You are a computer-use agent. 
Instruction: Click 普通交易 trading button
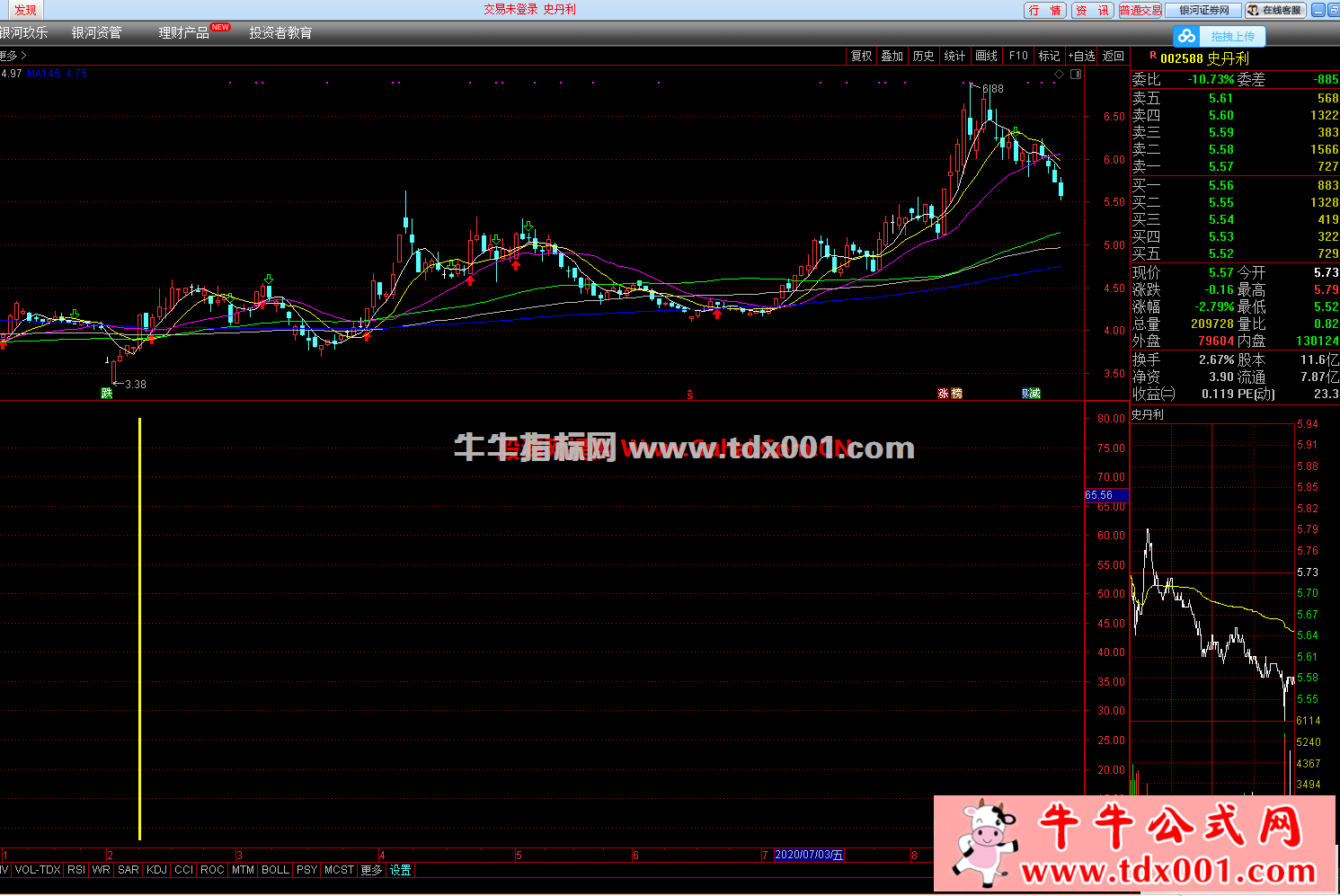(x=1140, y=10)
